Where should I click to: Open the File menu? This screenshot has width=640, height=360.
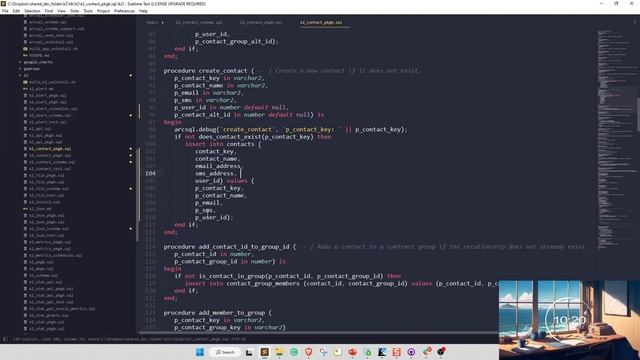[5, 11]
